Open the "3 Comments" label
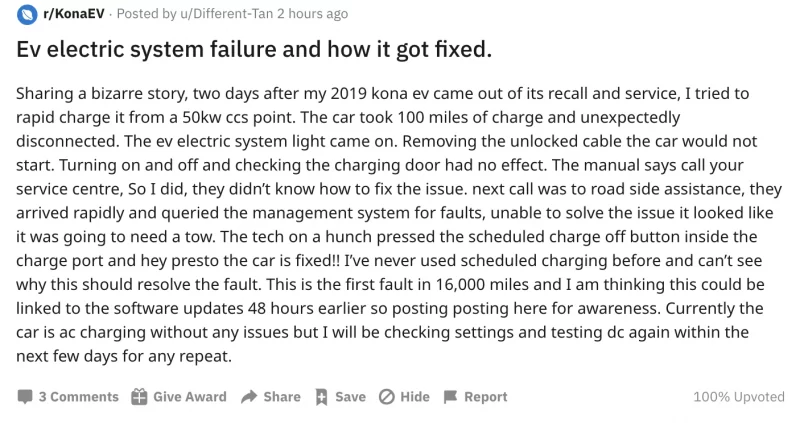The height and width of the screenshot is (423, 800). (x=79, y=397)
